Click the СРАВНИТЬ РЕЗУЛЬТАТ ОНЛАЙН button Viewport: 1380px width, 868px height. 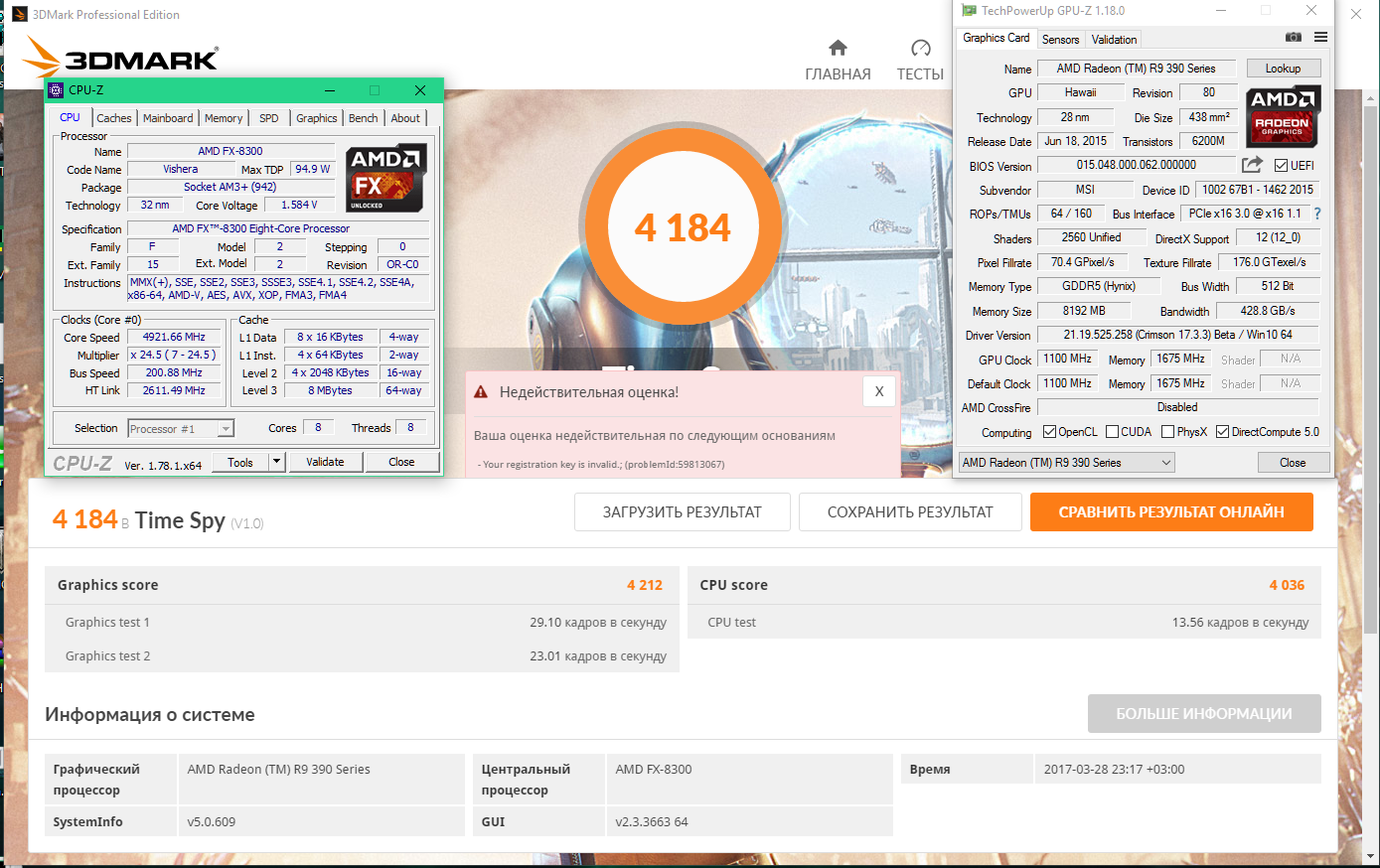tap(1171, 512)
